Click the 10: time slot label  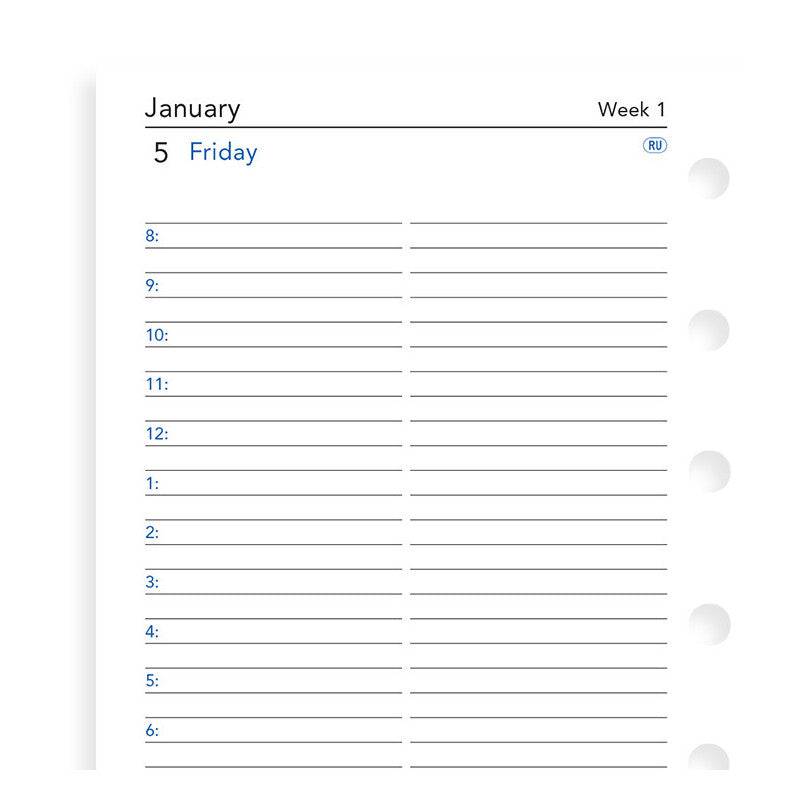tap(157, 336)
